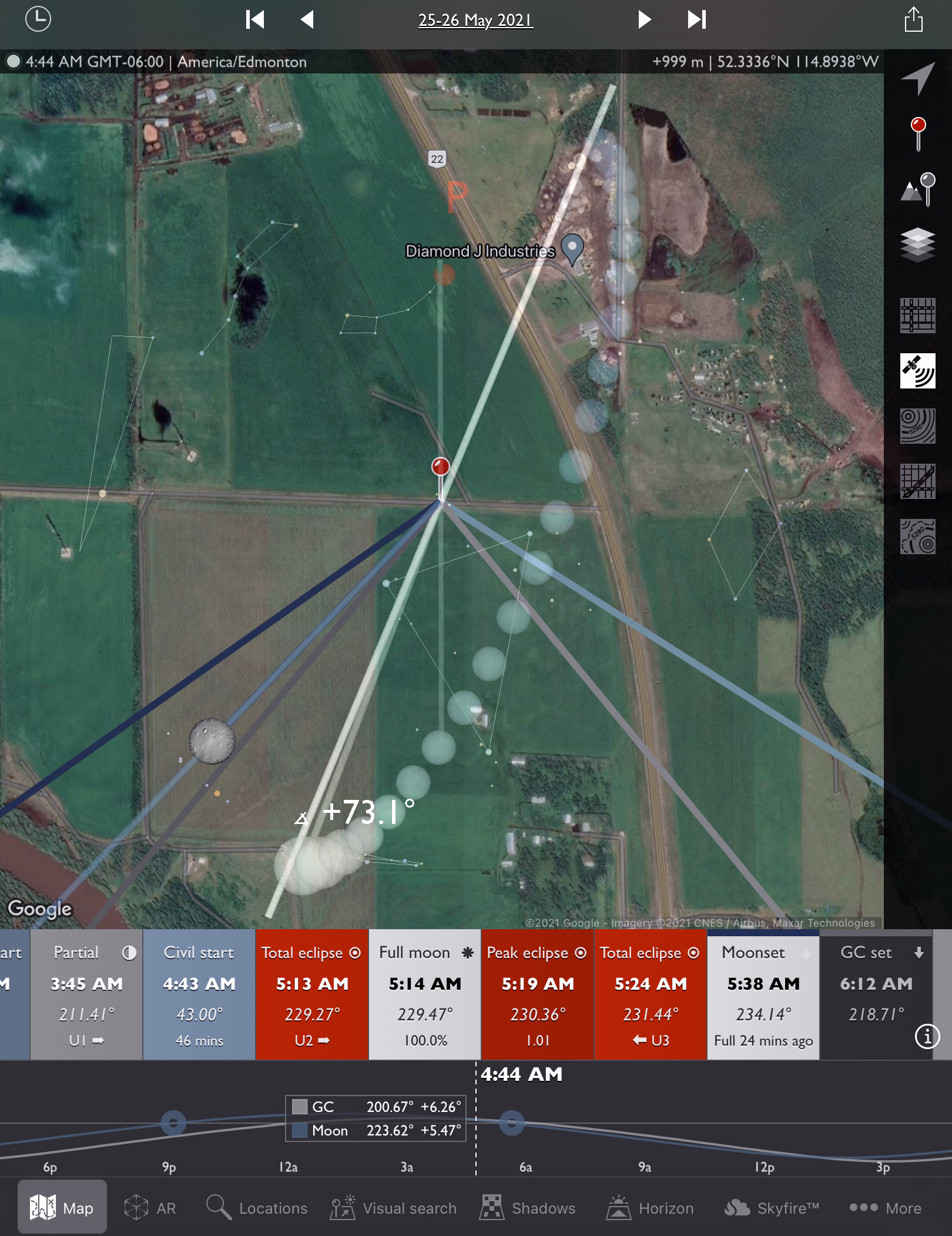Switch to the Horizon tab

[650, 1208]
